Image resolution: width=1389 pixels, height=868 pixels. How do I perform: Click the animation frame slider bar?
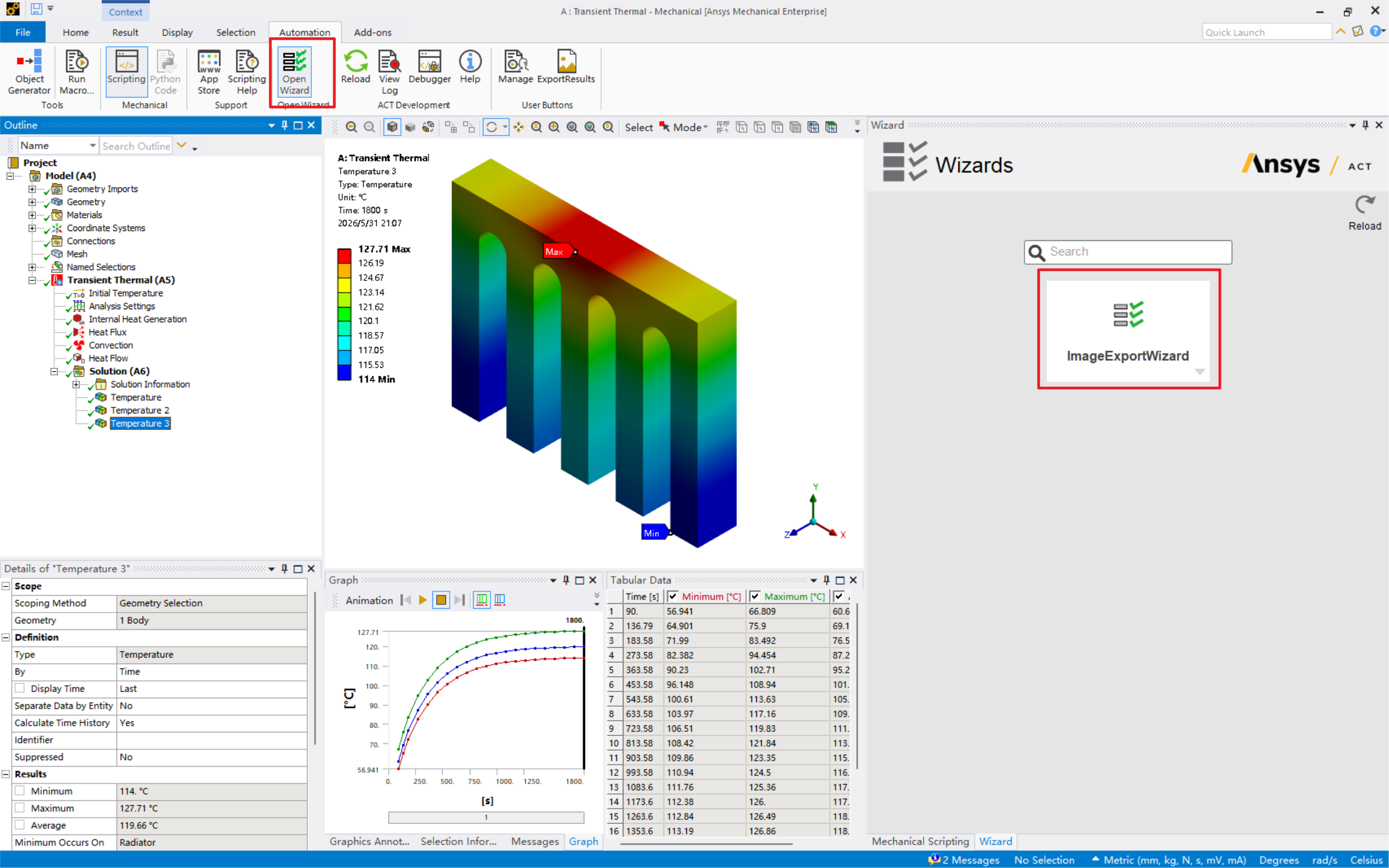[x=486, y=817]
